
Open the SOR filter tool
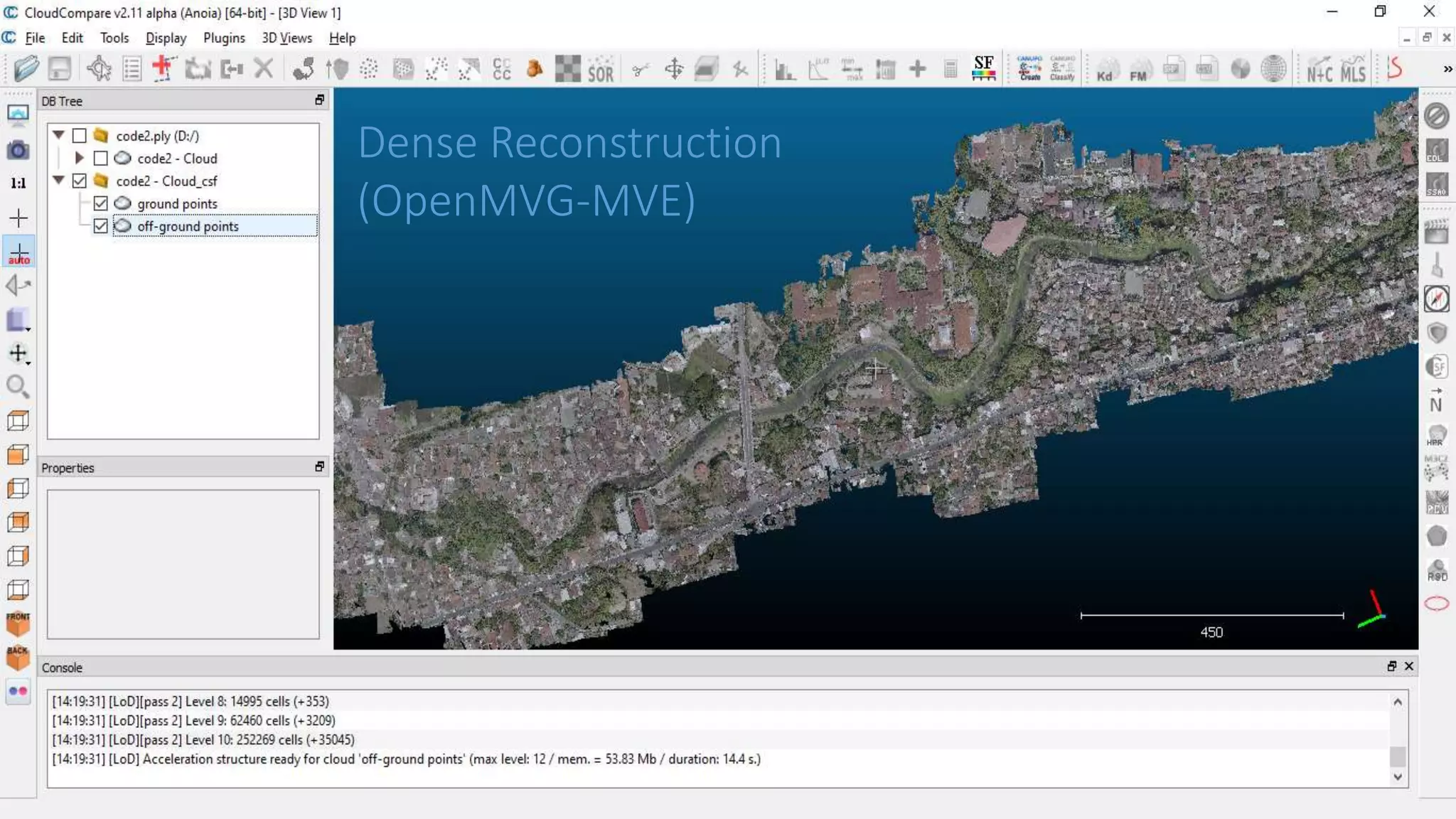tap(601, 69)
